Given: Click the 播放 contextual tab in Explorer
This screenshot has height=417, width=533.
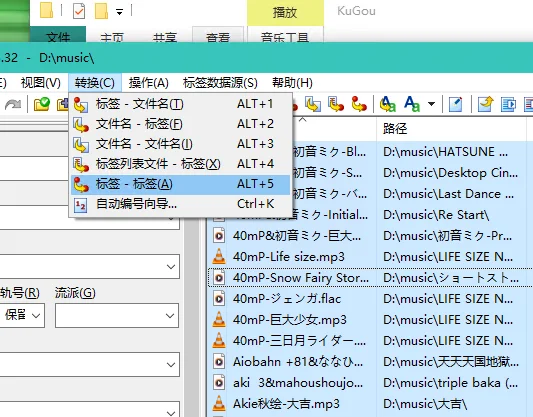Looking at the screenshot, I should point(285,13).
